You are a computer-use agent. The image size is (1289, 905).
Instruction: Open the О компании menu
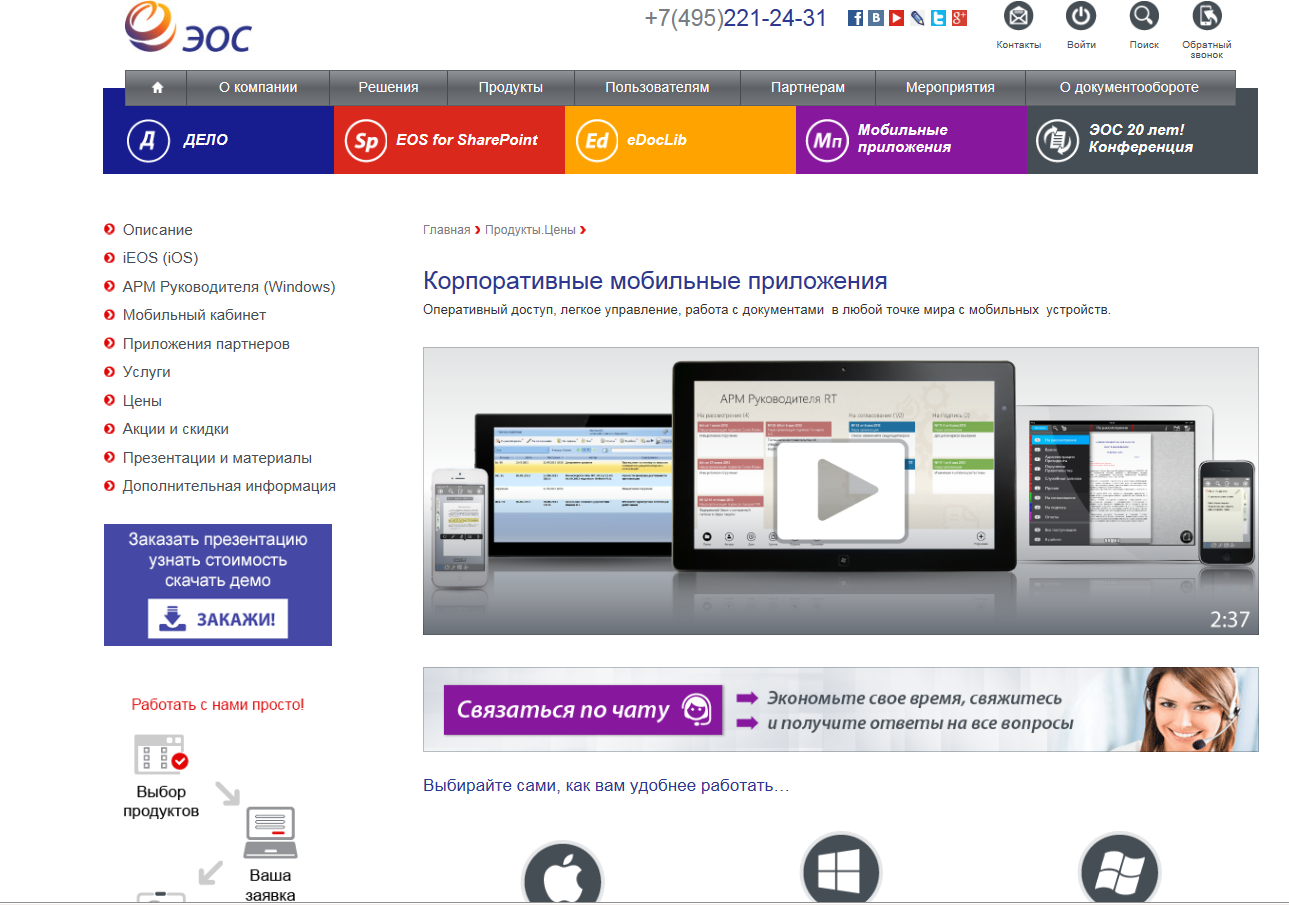(x=258, y=87)
